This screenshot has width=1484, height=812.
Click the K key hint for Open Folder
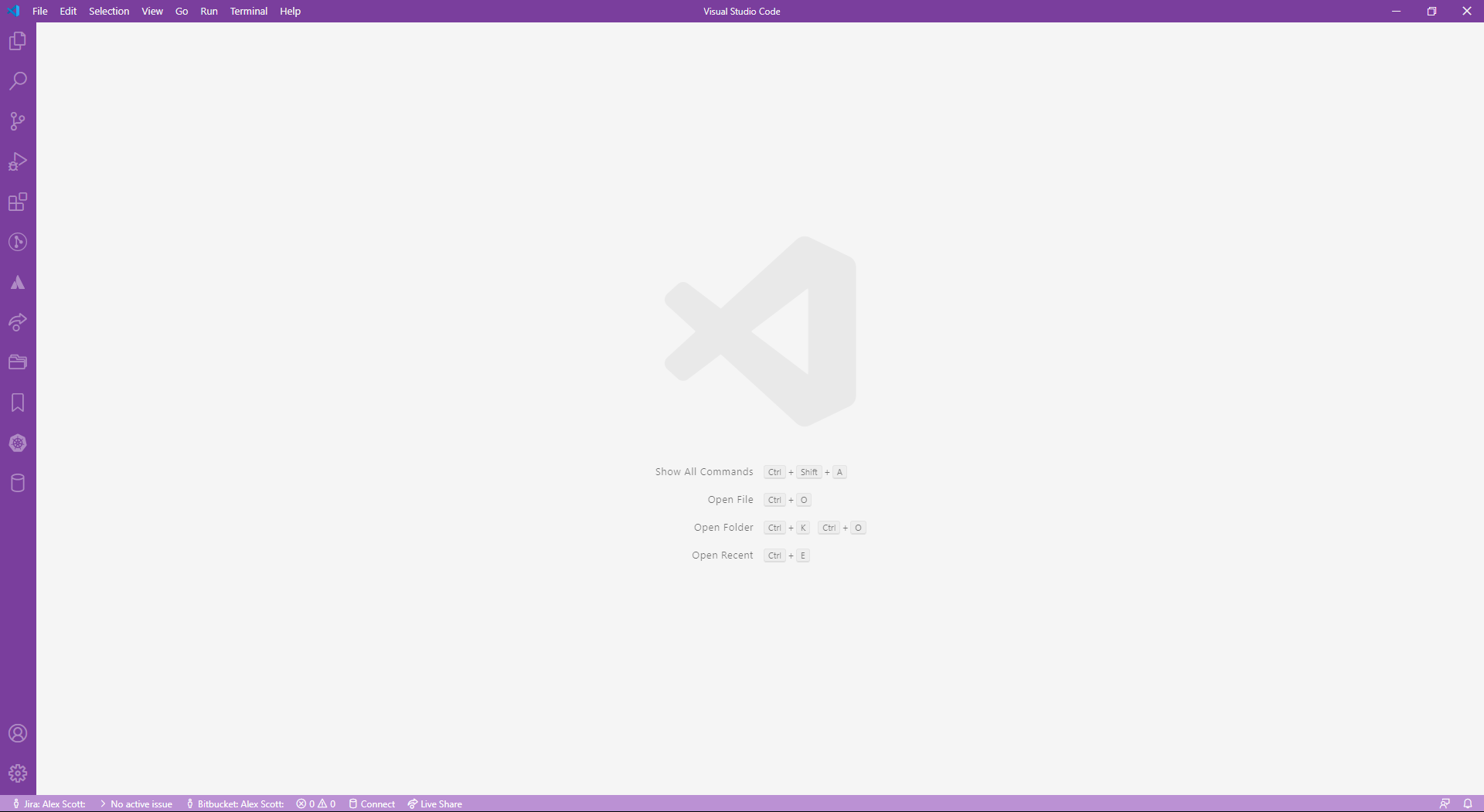[803, 528]
